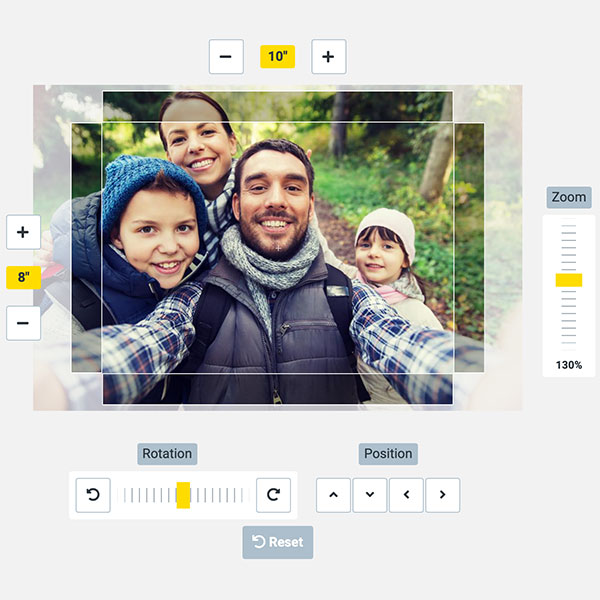Click the yellow Rotation slider handle
Viewport: 600px width, 600px height.
pyautogui.click(x=183, y=495)
